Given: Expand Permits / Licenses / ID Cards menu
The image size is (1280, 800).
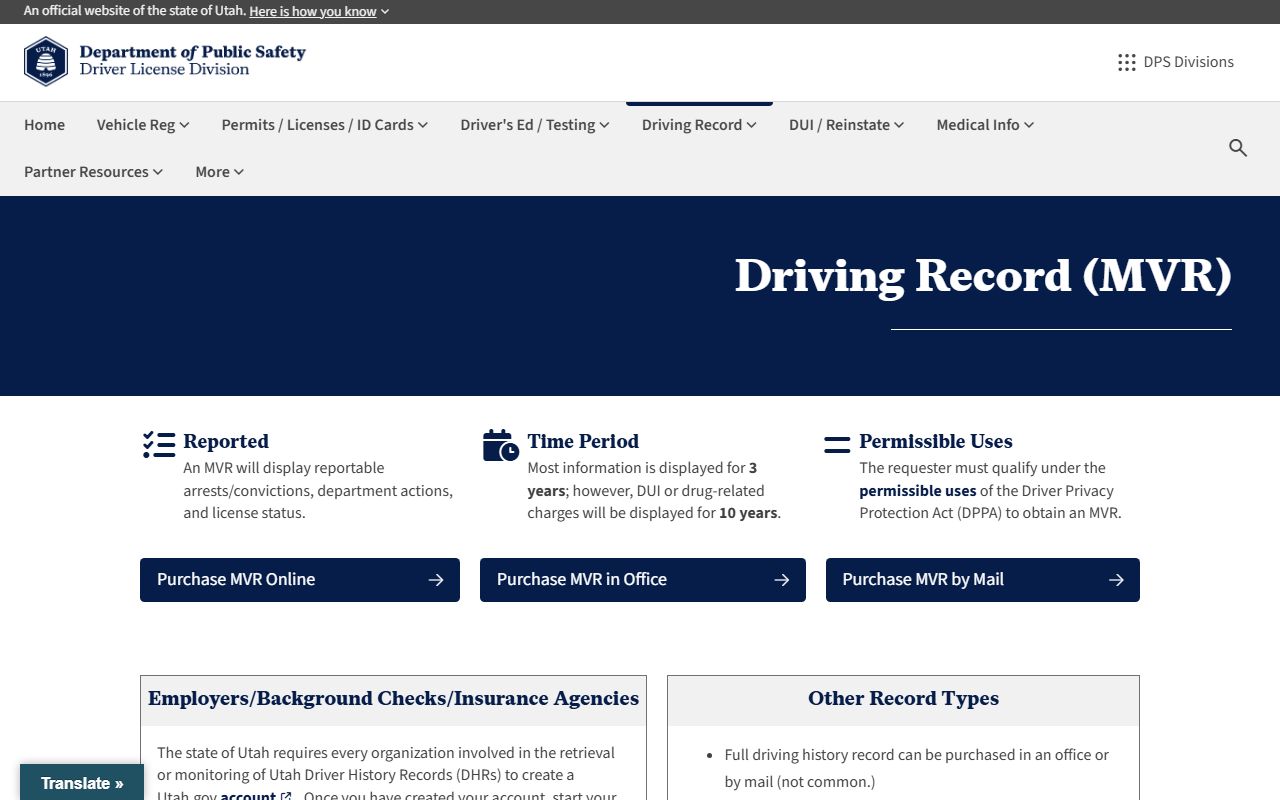Looking at the screenshot, I should click(325, 125).
